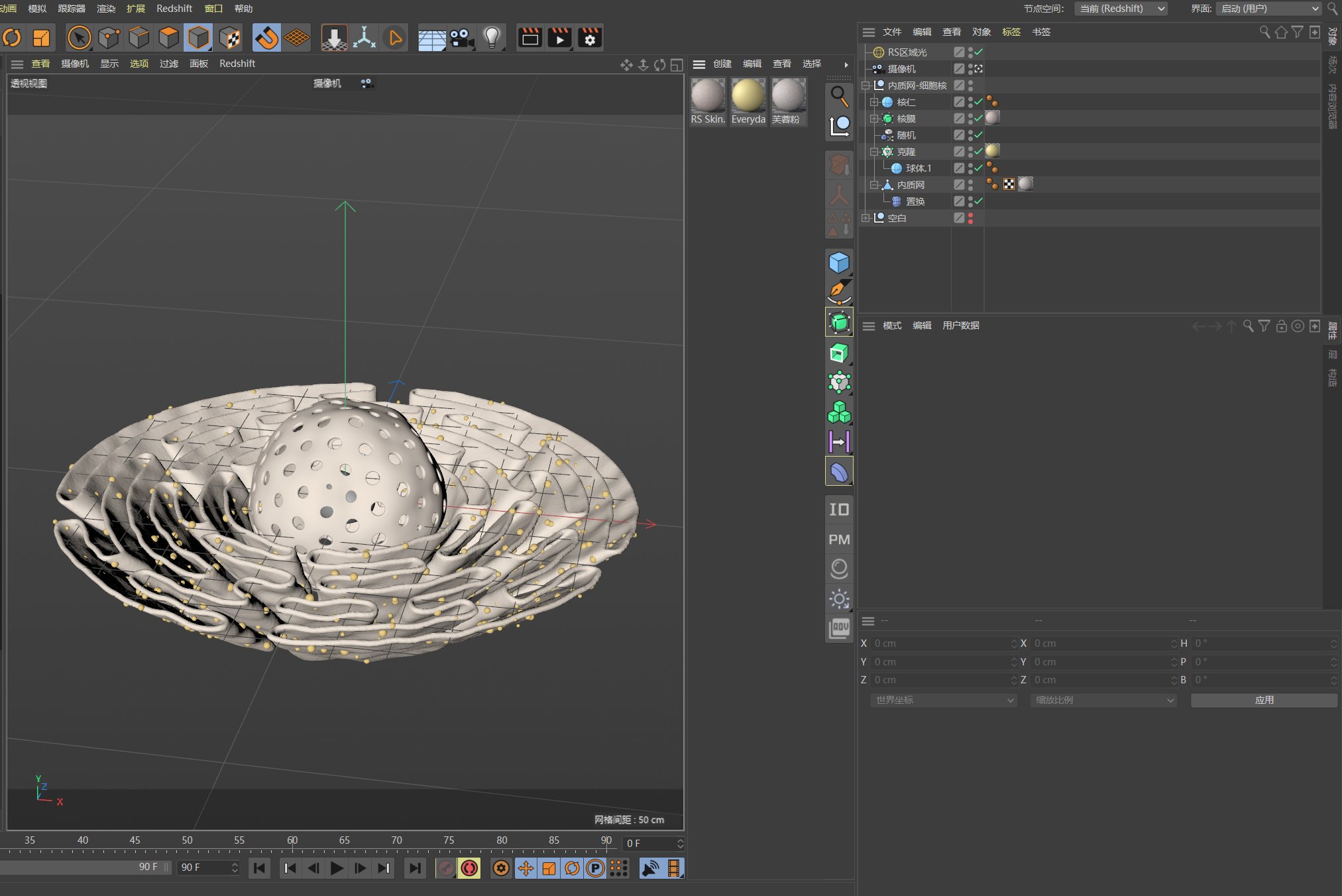Viewport: 1342px width, 896px height.
Task: Open the object manager 标签 menu
Action: pyautogui.click(x=1011, y=32)
